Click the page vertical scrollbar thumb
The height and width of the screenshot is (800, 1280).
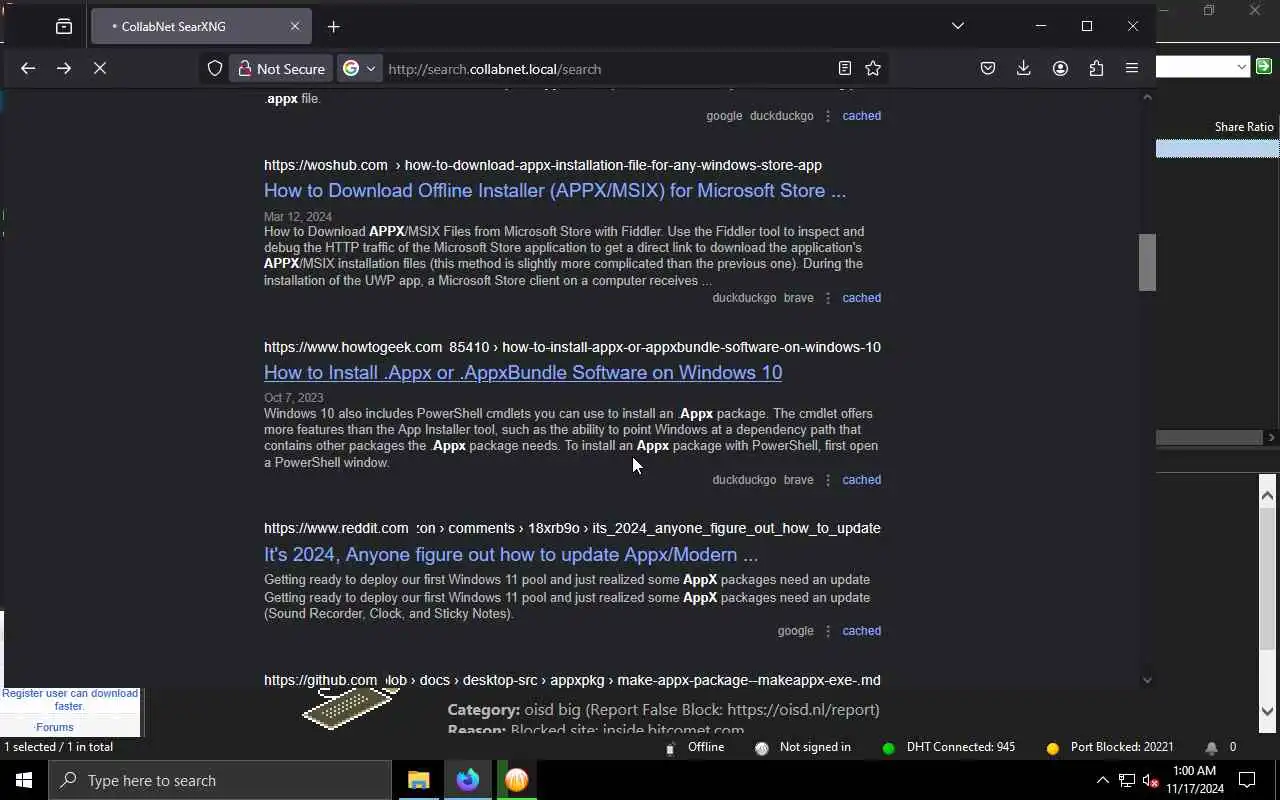1147,262
